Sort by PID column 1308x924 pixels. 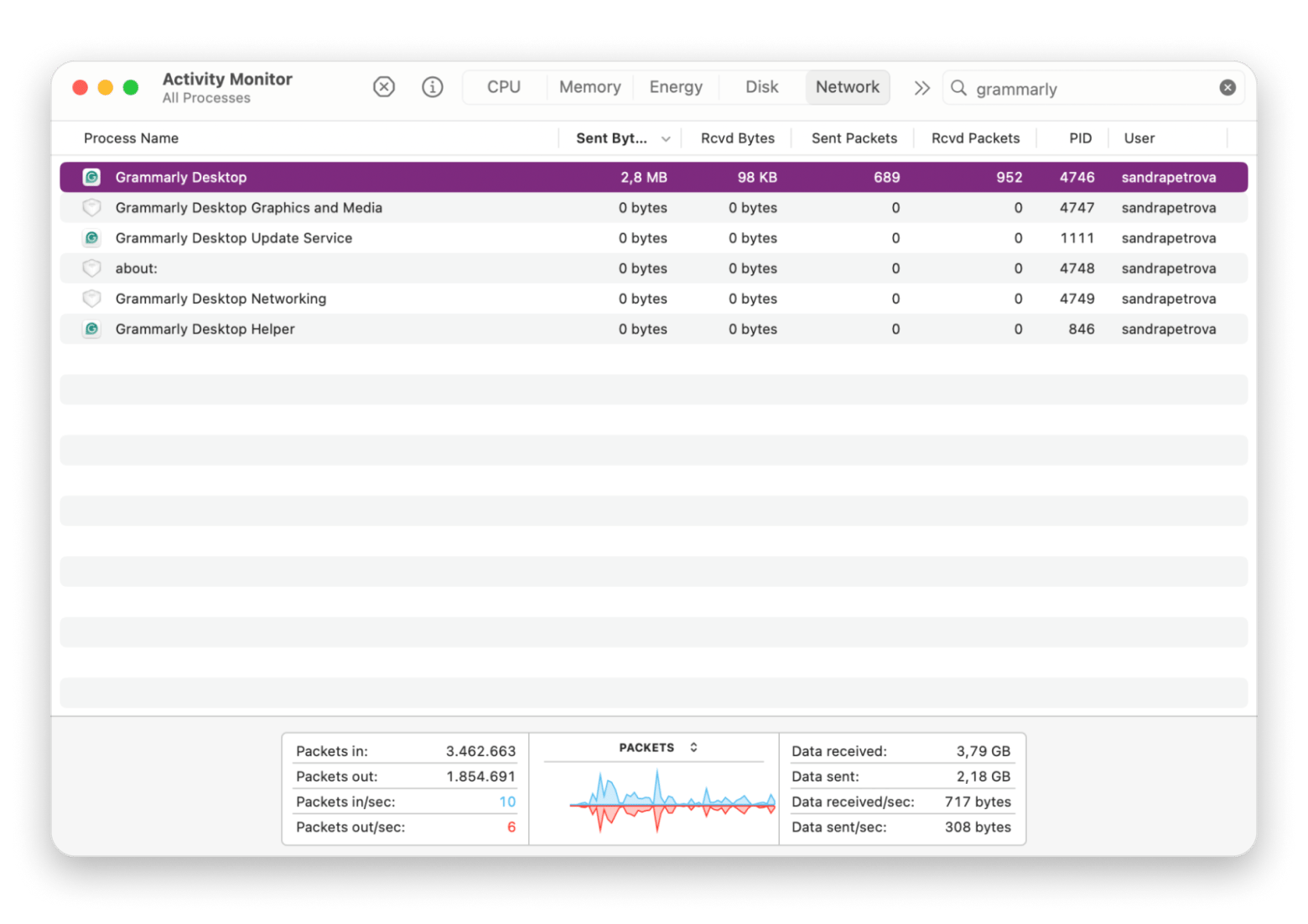pyautogui.click(x=1081, y=138)
